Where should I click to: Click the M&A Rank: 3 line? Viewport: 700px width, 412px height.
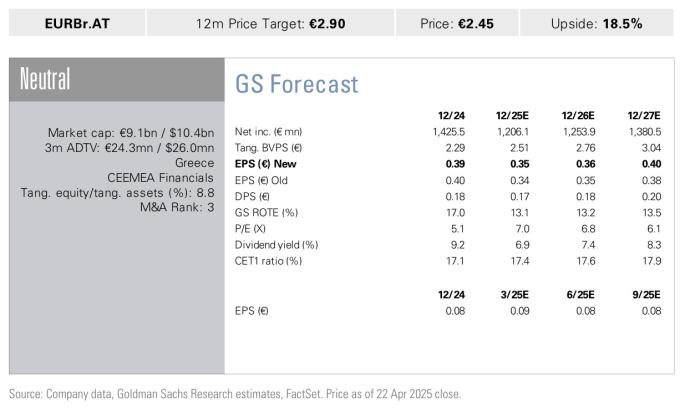pos(177,207)
